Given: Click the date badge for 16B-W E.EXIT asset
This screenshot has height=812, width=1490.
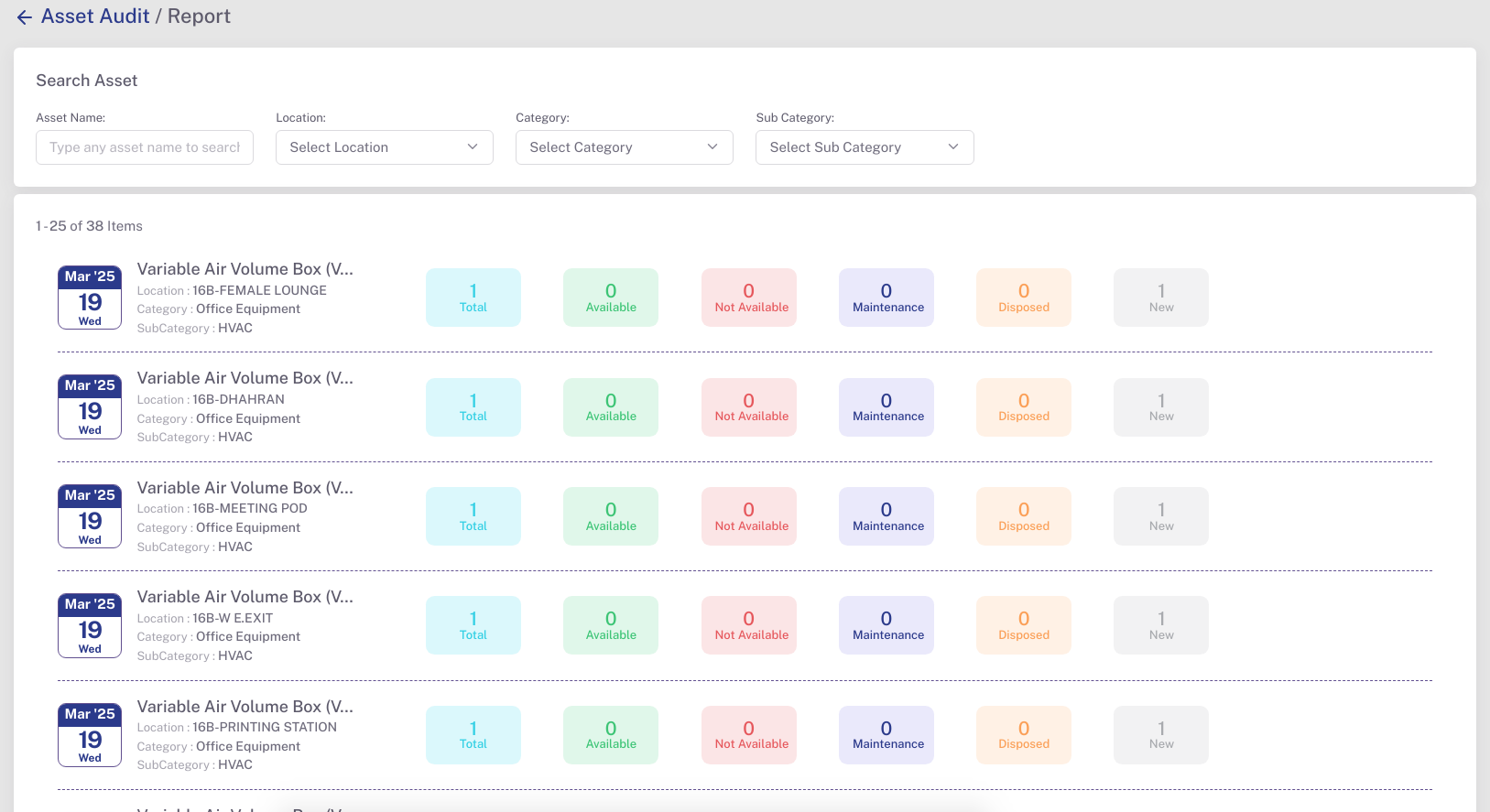Looking at the screenshot, I should click(x=90, y=625).
